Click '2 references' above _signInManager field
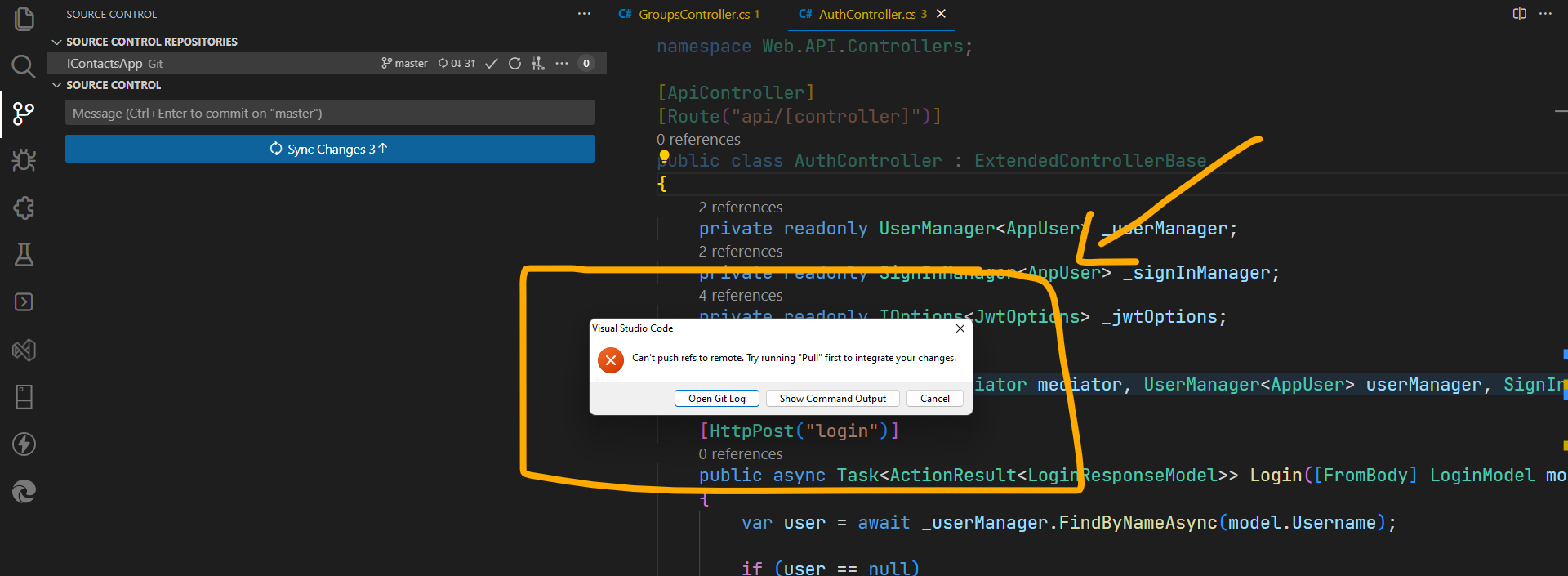1568x576 pixels. coord(741,252)
